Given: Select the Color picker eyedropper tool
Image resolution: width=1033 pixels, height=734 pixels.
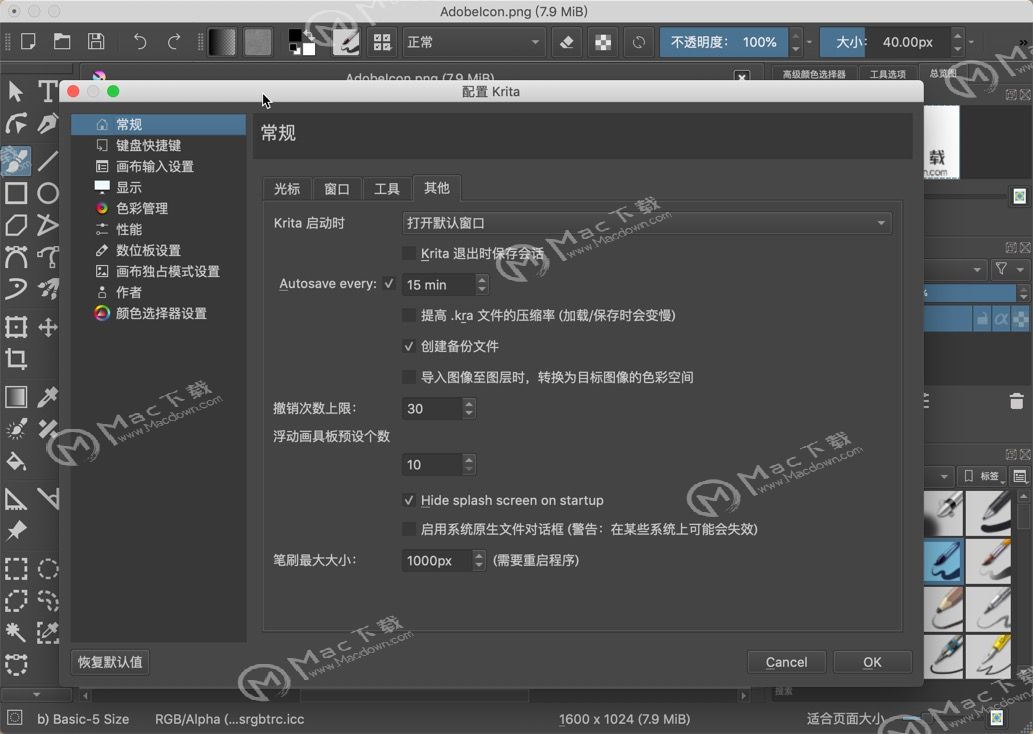Looking at the screenshot, I should (x=47, y=397).
